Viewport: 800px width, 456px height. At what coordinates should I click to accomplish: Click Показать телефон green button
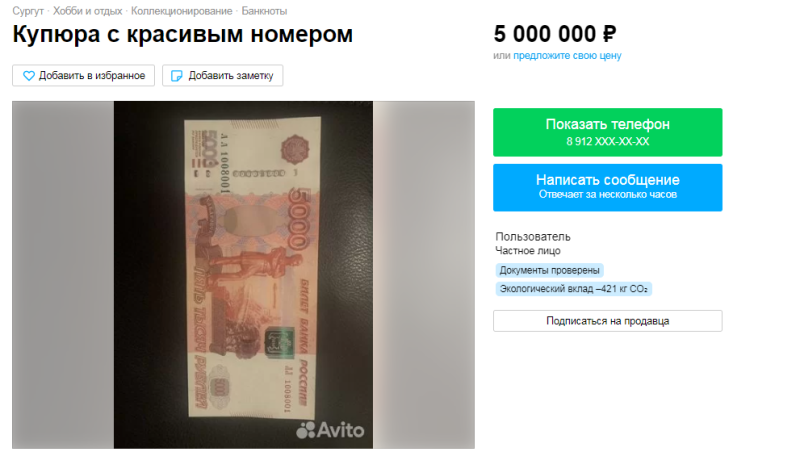coord(608,132)
